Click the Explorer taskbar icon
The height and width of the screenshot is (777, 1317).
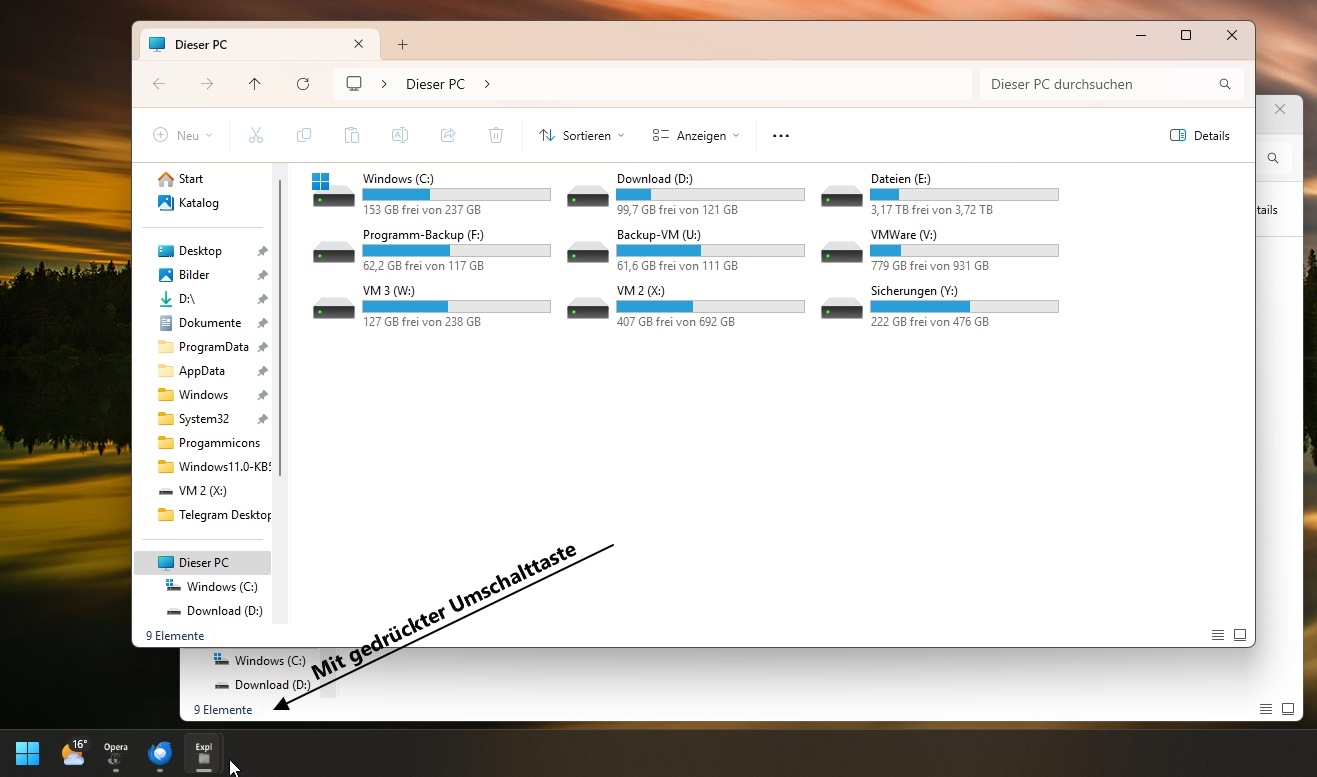(204, 753)
